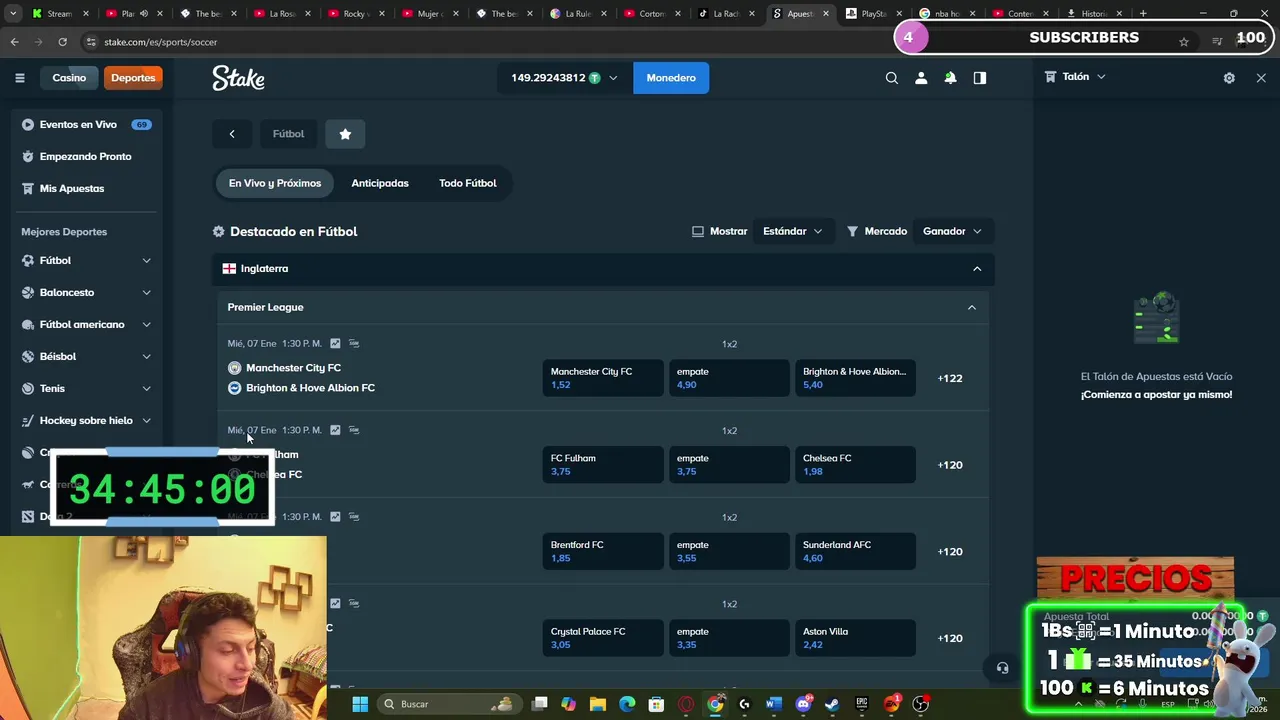This screenshot has width=1280, height=720.
Task: Open Chrome from the taskbar
Action: tap(715, 704)
